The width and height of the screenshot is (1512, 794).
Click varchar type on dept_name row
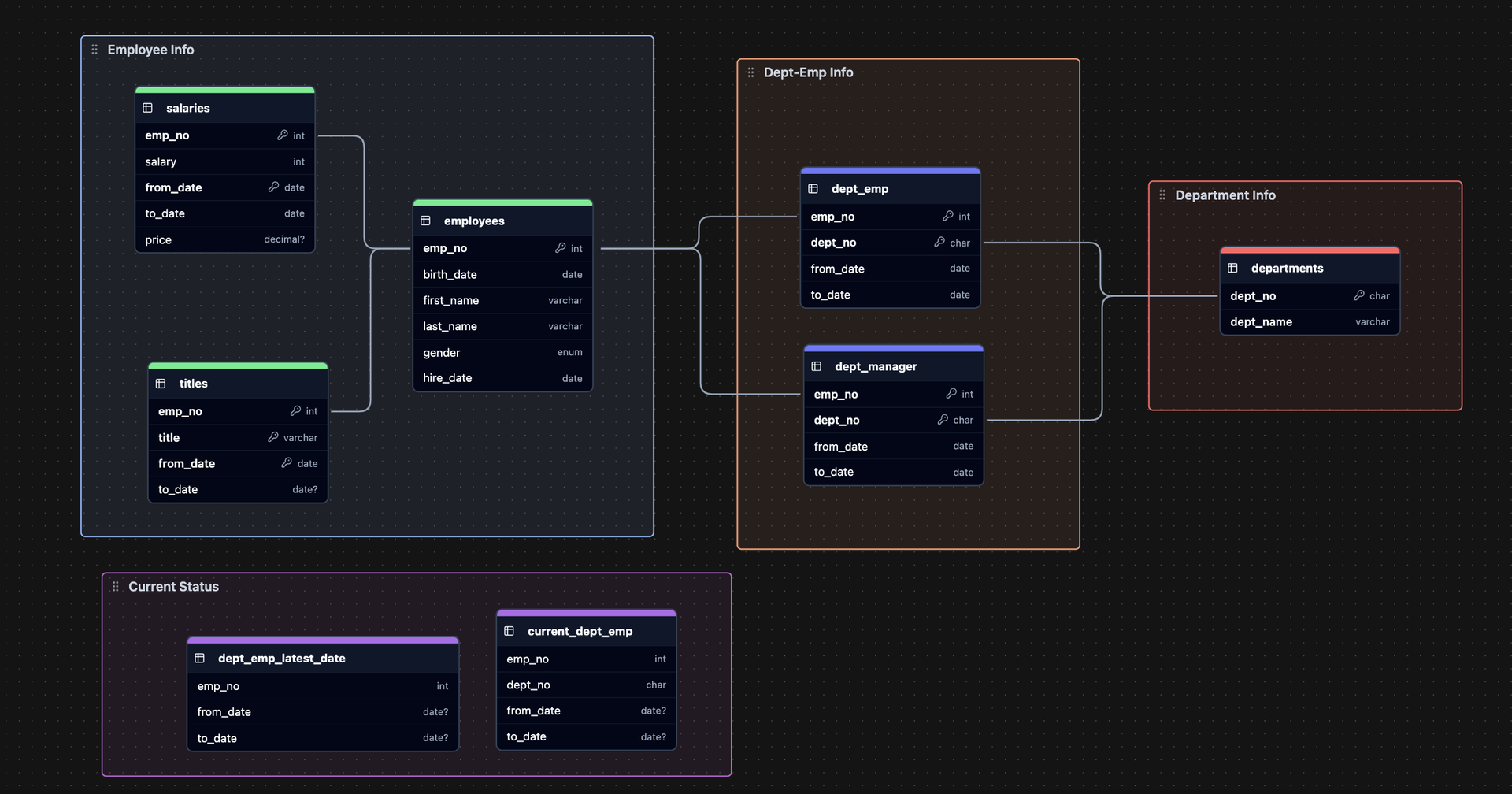click(x=1373, y=321)
